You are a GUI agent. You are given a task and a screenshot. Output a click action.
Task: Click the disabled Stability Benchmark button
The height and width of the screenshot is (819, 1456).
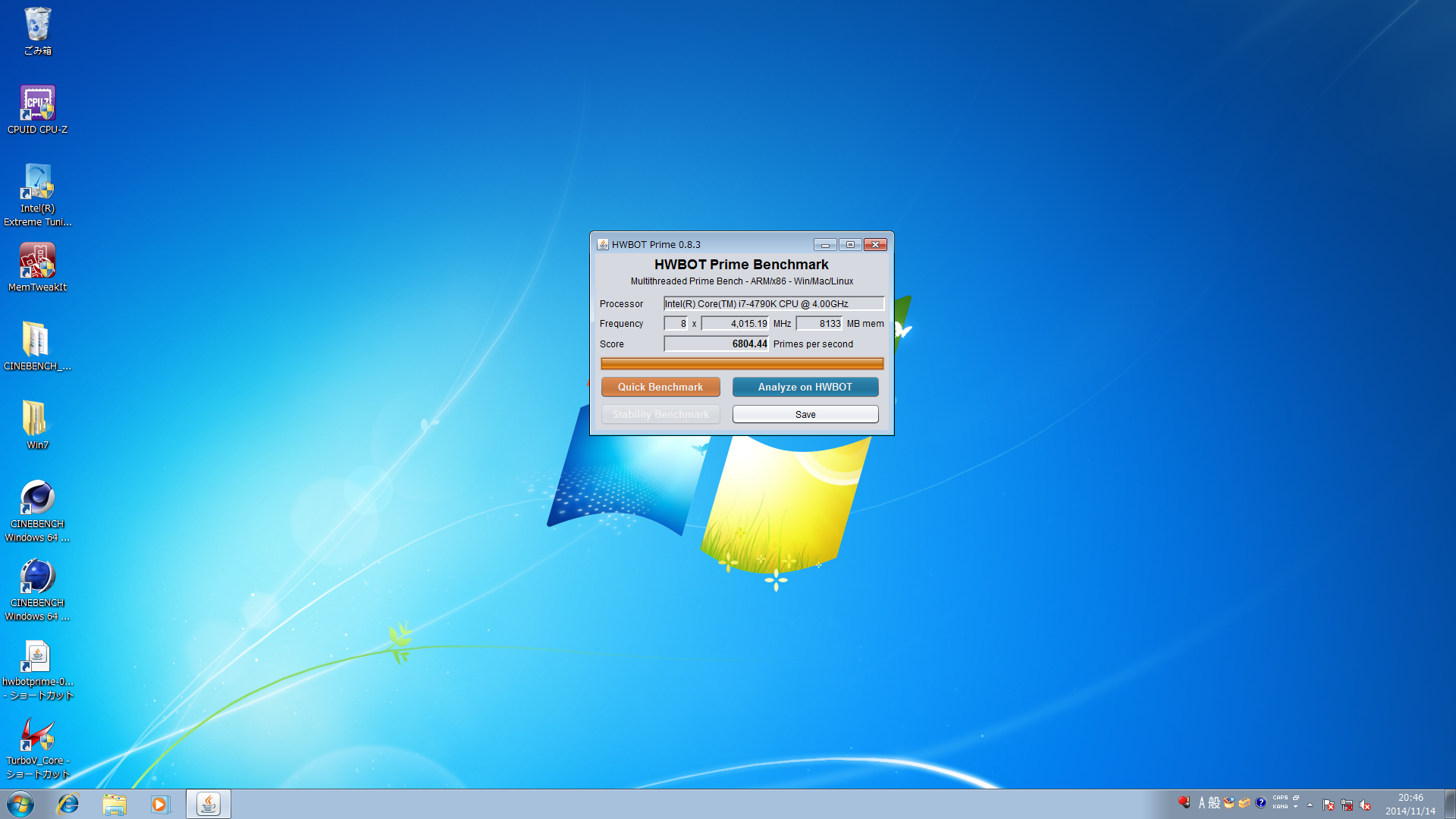[661, 414]
